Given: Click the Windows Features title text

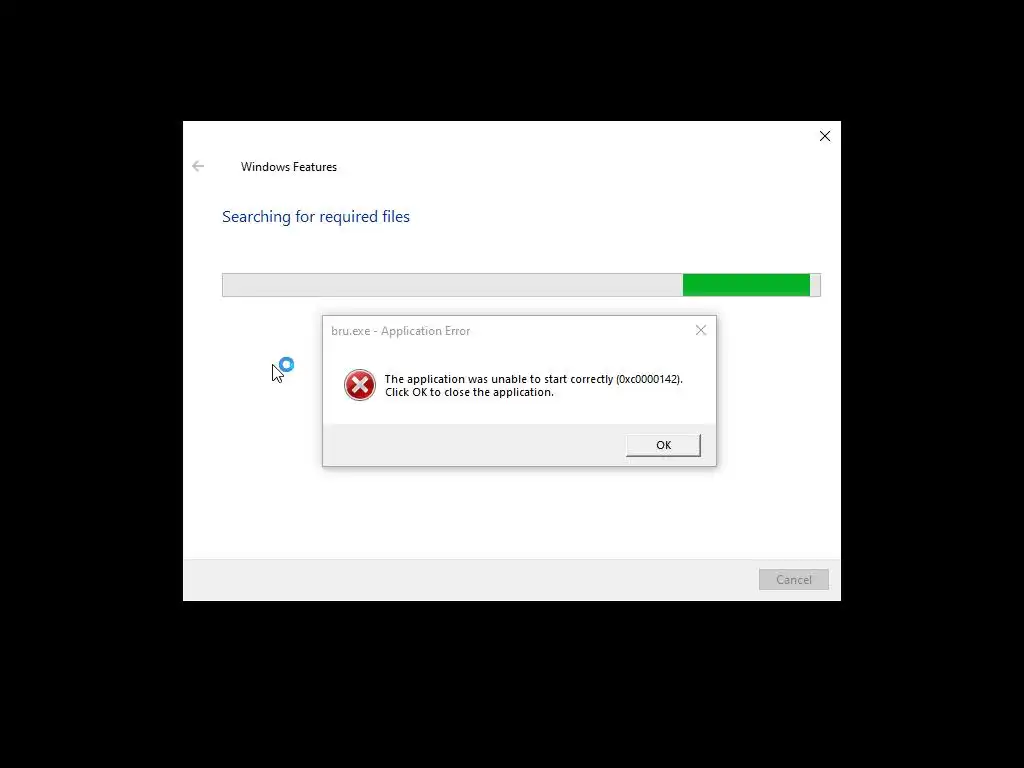Looking at the screenshot, I should (289, 167).
